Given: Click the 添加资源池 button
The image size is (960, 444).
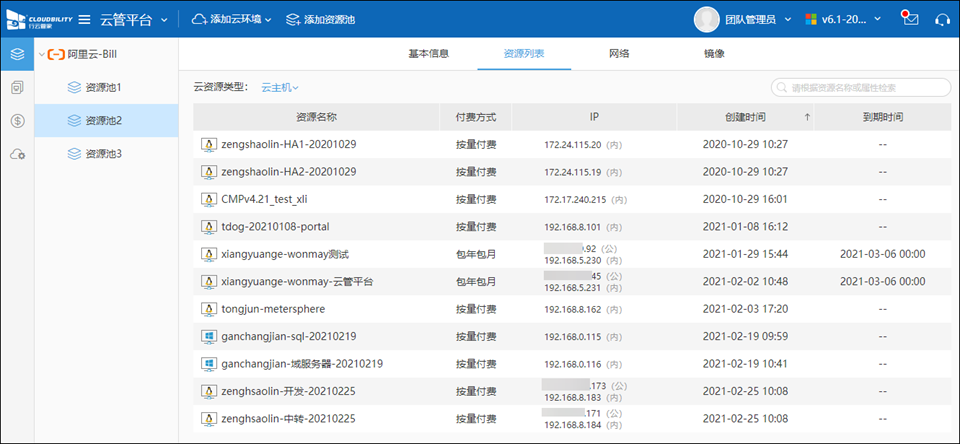Looking at the screenshot, I should pos(320,19).
